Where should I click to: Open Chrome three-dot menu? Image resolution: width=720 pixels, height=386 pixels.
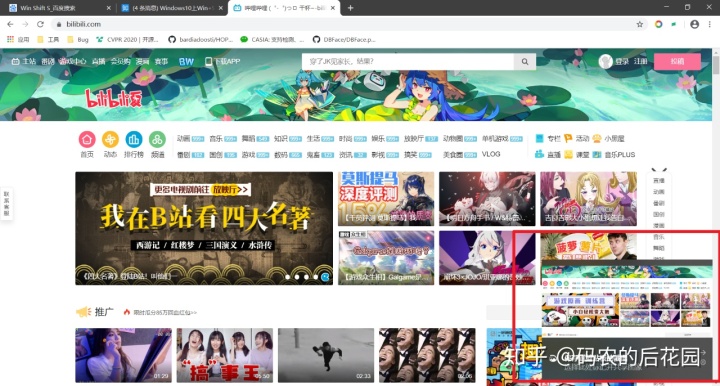point(710,24)
